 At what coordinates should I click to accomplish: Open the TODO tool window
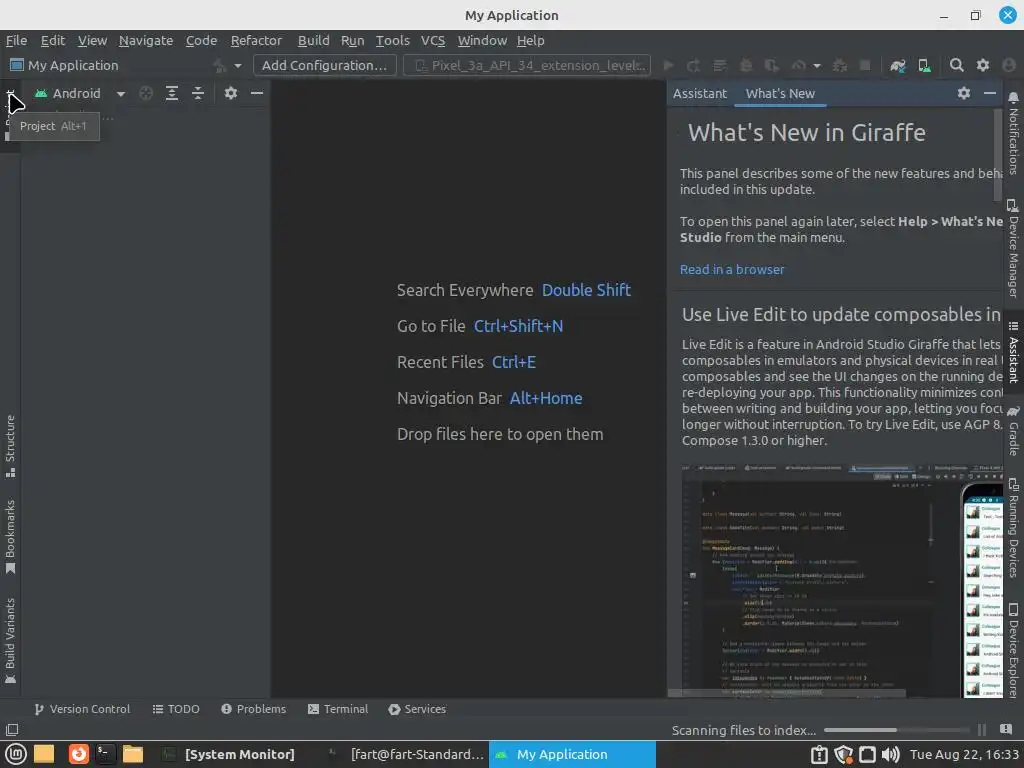click(176, 709)
